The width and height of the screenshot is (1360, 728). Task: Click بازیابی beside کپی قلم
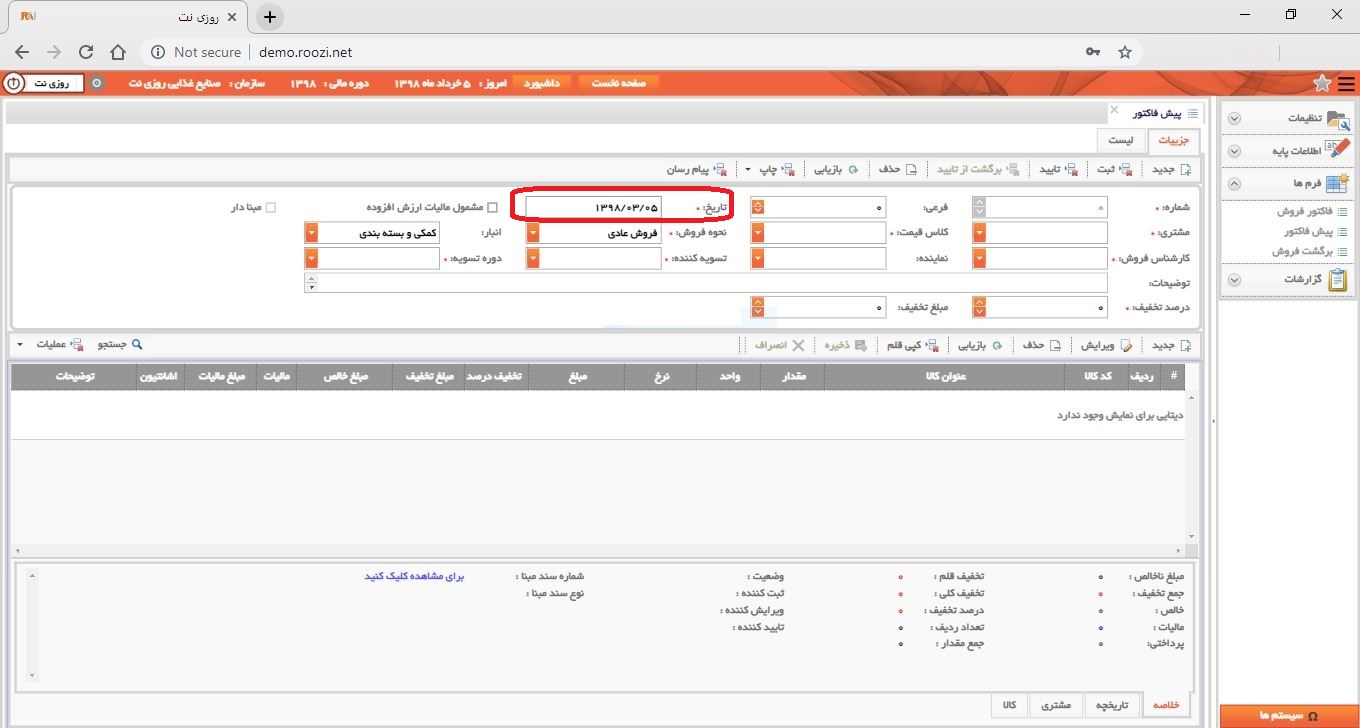981,345
